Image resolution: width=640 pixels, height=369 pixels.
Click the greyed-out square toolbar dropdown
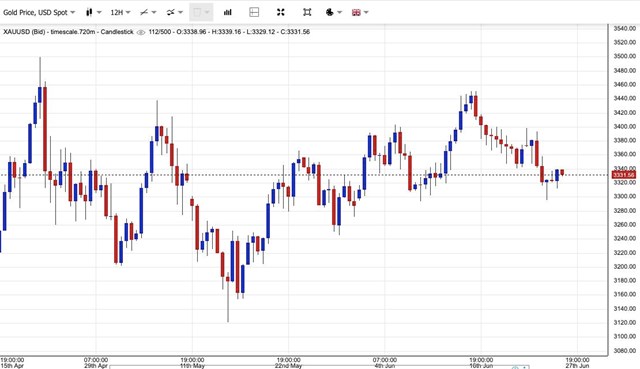[x=201, y=13]
